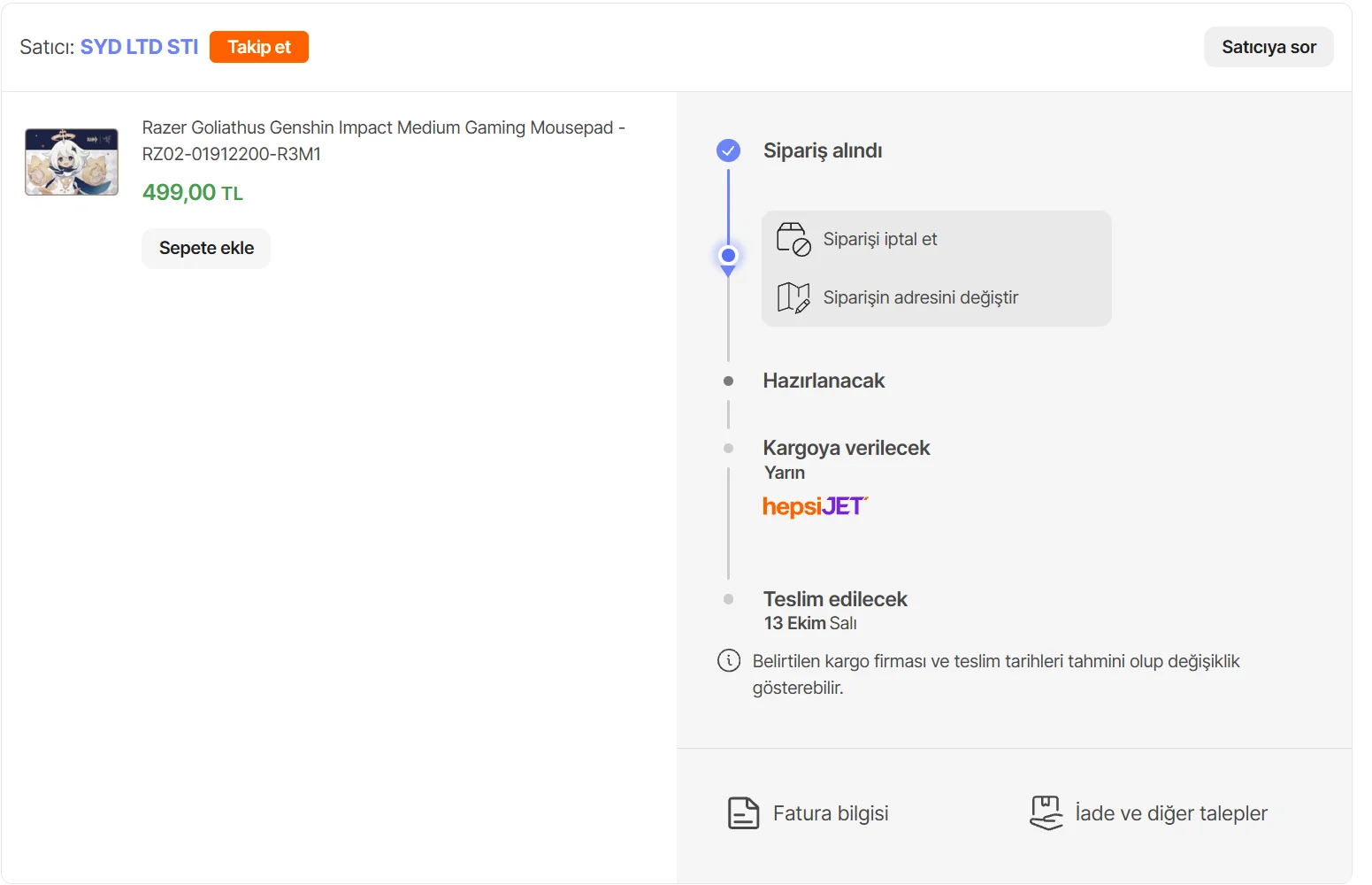Click the 499,00 TL price
Image resolution: width=1372 pixels, height=885 pixels.
(x=193, y=192)
